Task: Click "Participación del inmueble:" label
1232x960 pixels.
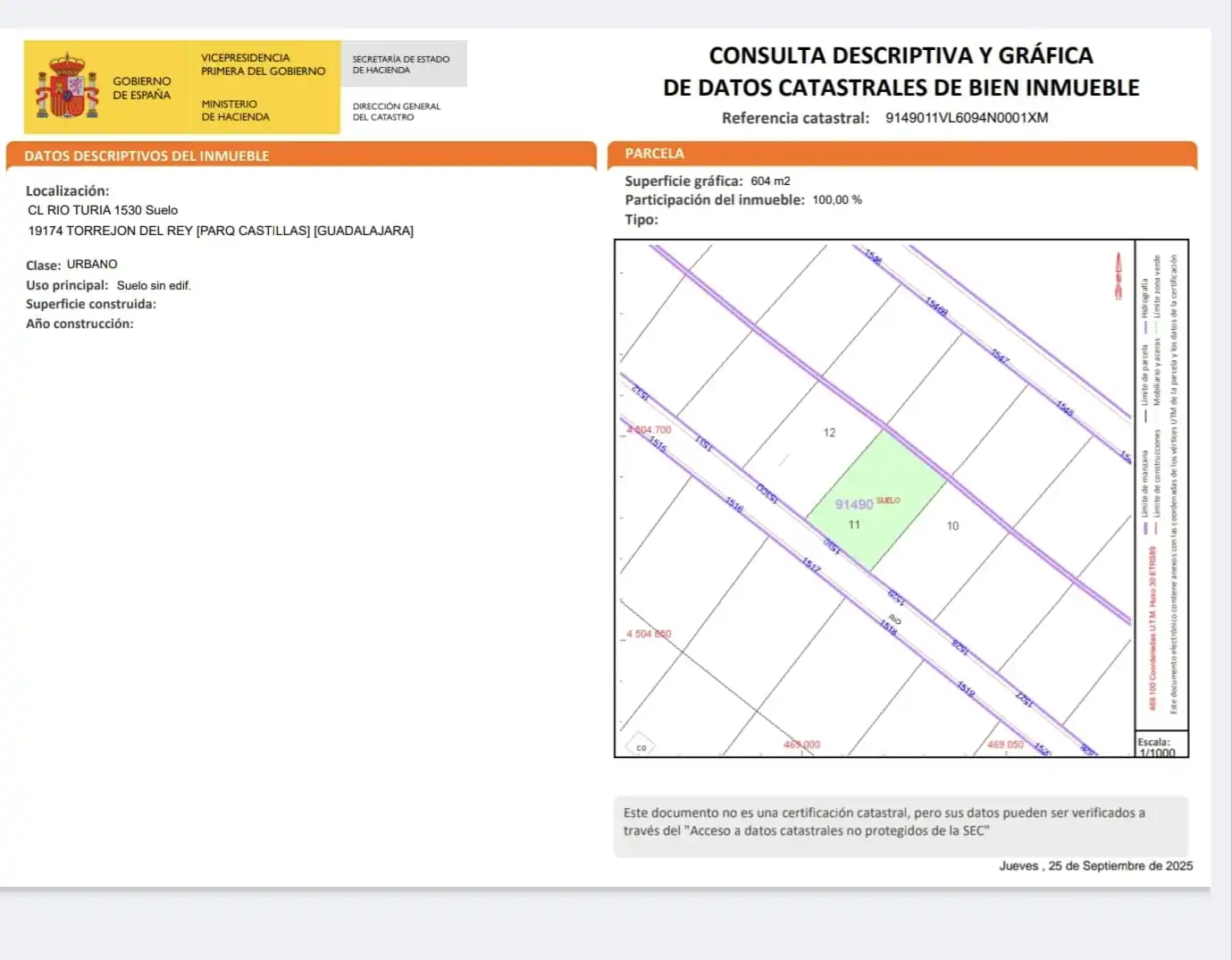Action: point(715,200)
